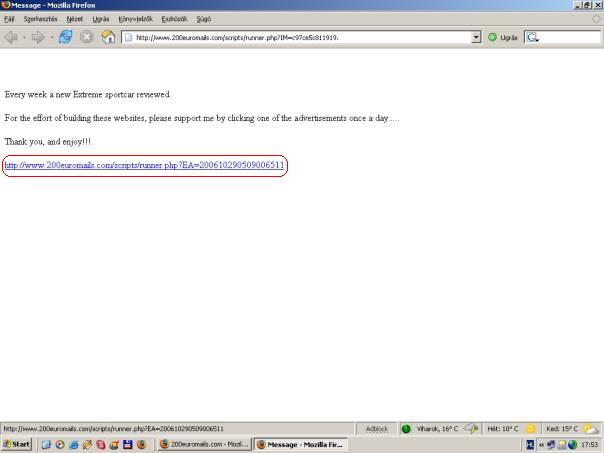Screen dimensions: 604x453
Task: Reload the current page
Action: pyautogui.click(x=65, y=37)
